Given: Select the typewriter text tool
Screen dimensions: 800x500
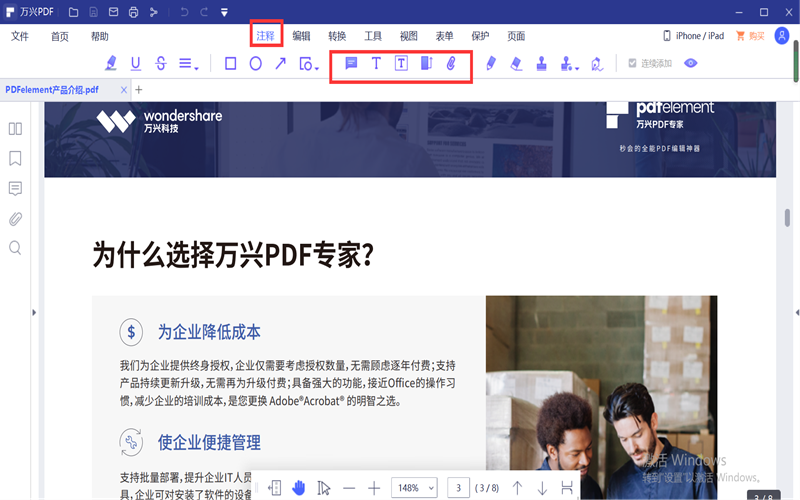Looking at the screenshot, I should point(376,63).
